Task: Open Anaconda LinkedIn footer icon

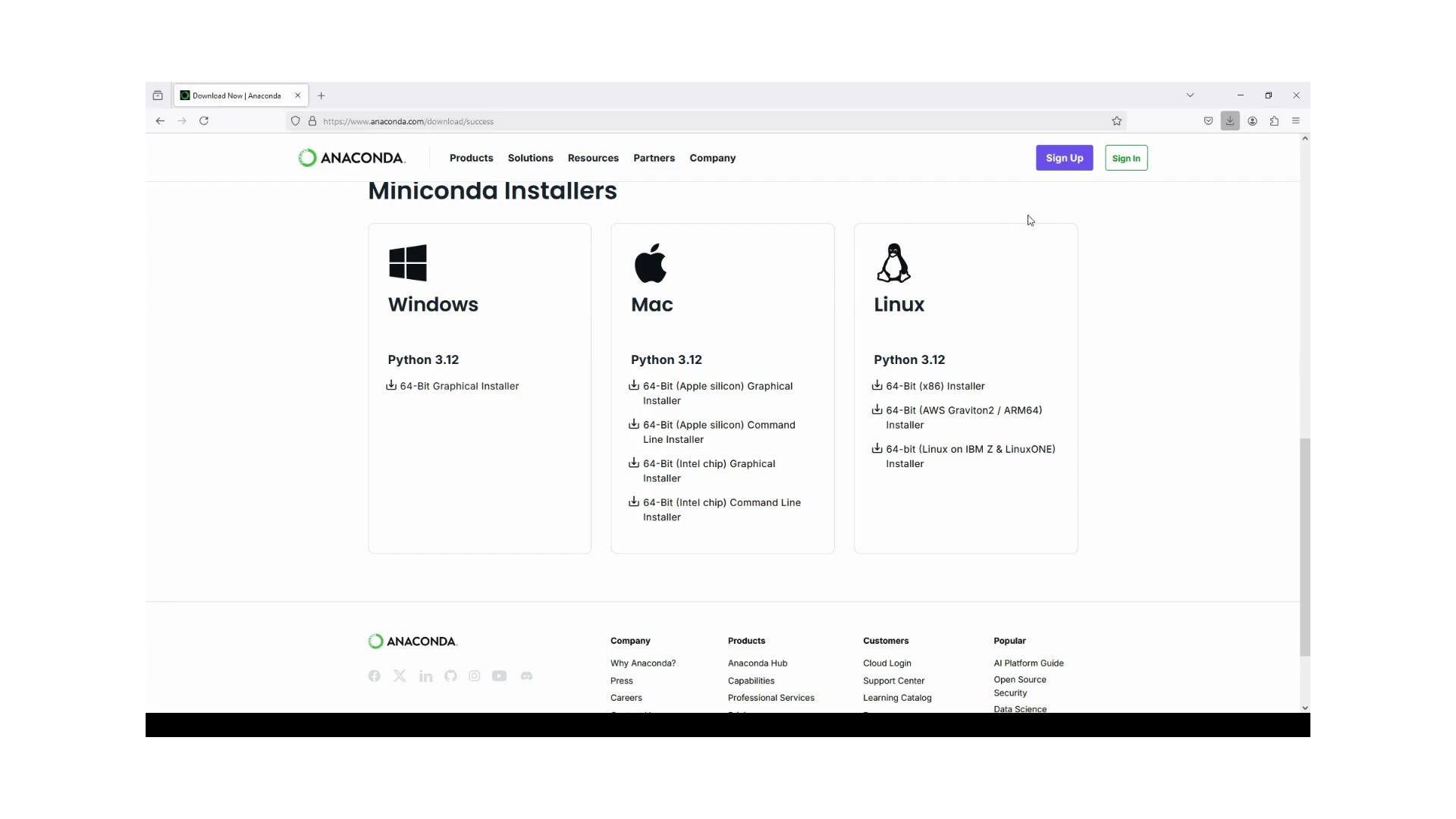Action: coord(425,676)
